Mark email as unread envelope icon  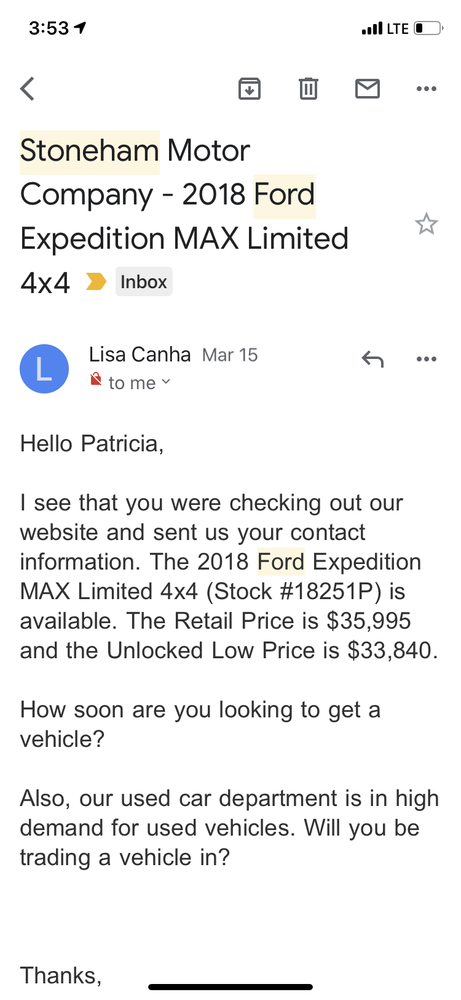click(x=367, y=89)
